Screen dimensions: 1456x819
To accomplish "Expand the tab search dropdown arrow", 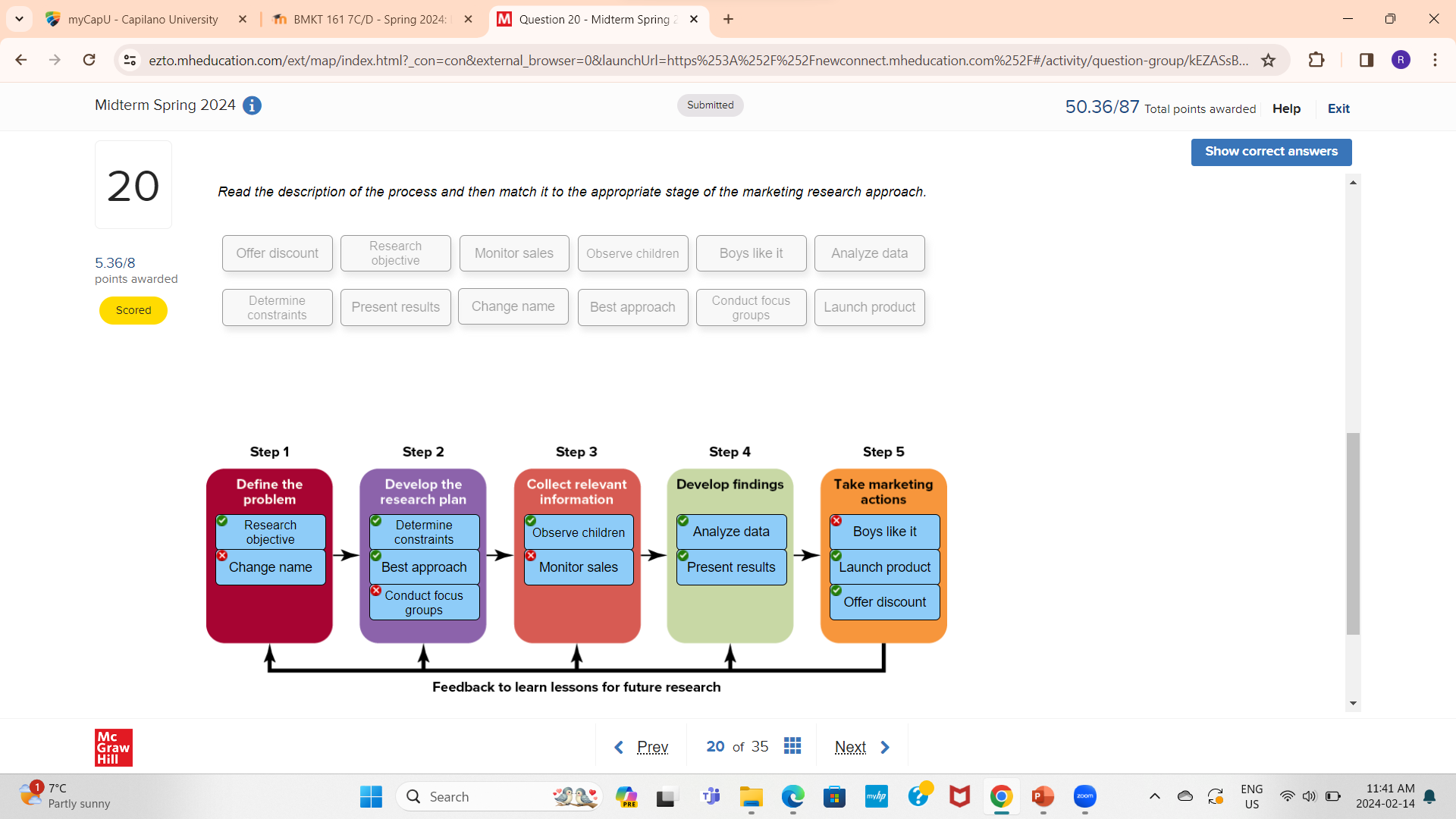I will pyautogui.click(x=19, y=19).
